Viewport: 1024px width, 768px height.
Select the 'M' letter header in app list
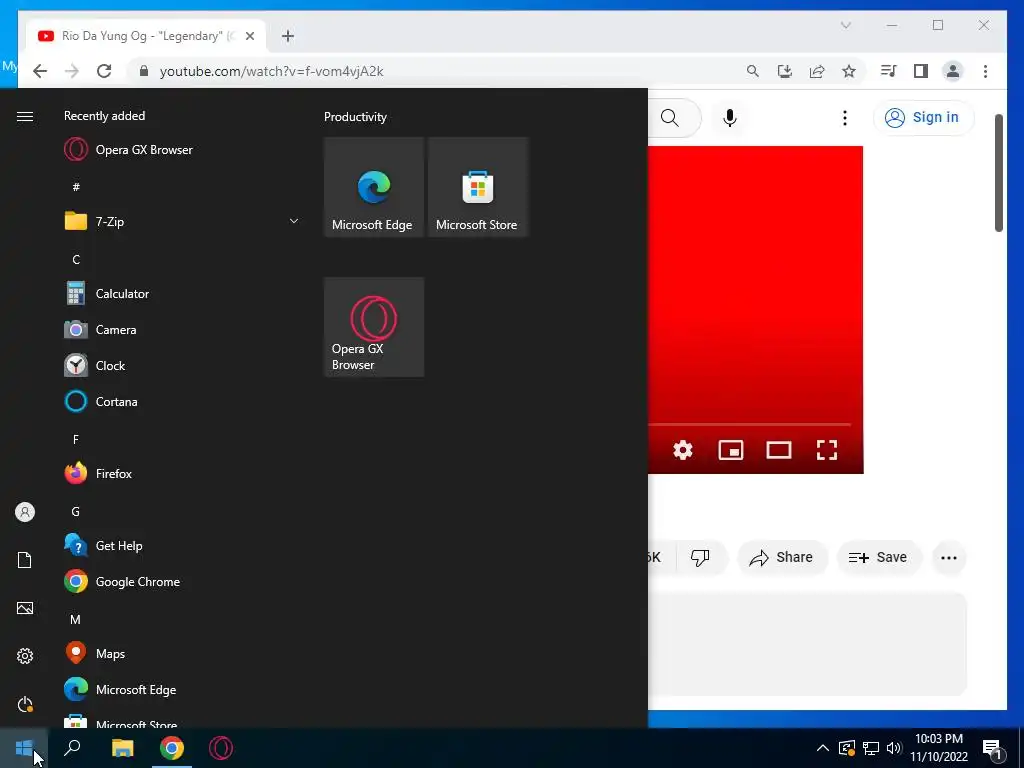(x=76, y=619)
